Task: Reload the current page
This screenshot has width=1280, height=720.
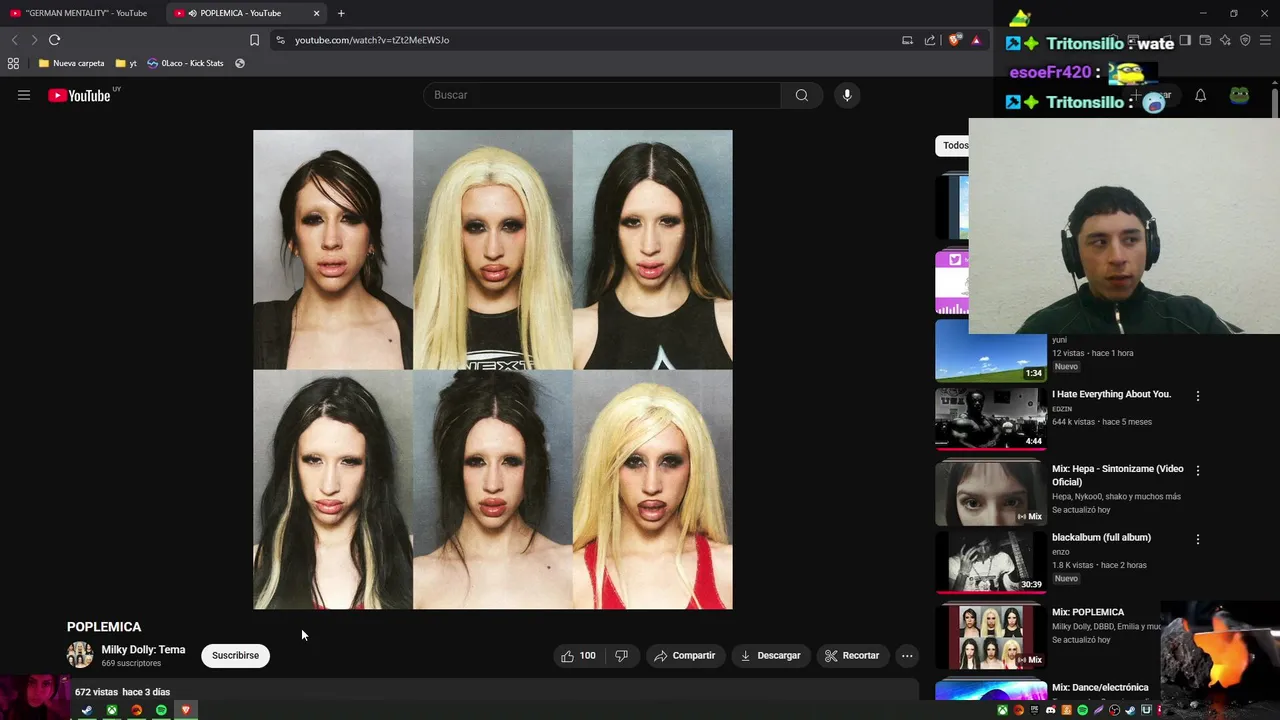Action: (54, 40)
